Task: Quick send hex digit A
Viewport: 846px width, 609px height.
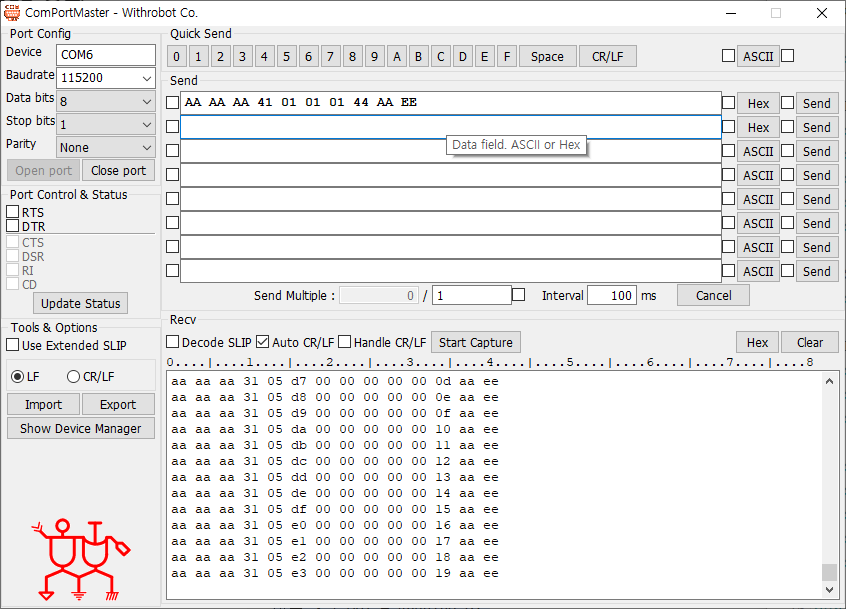Action: (x=397, y=56)
